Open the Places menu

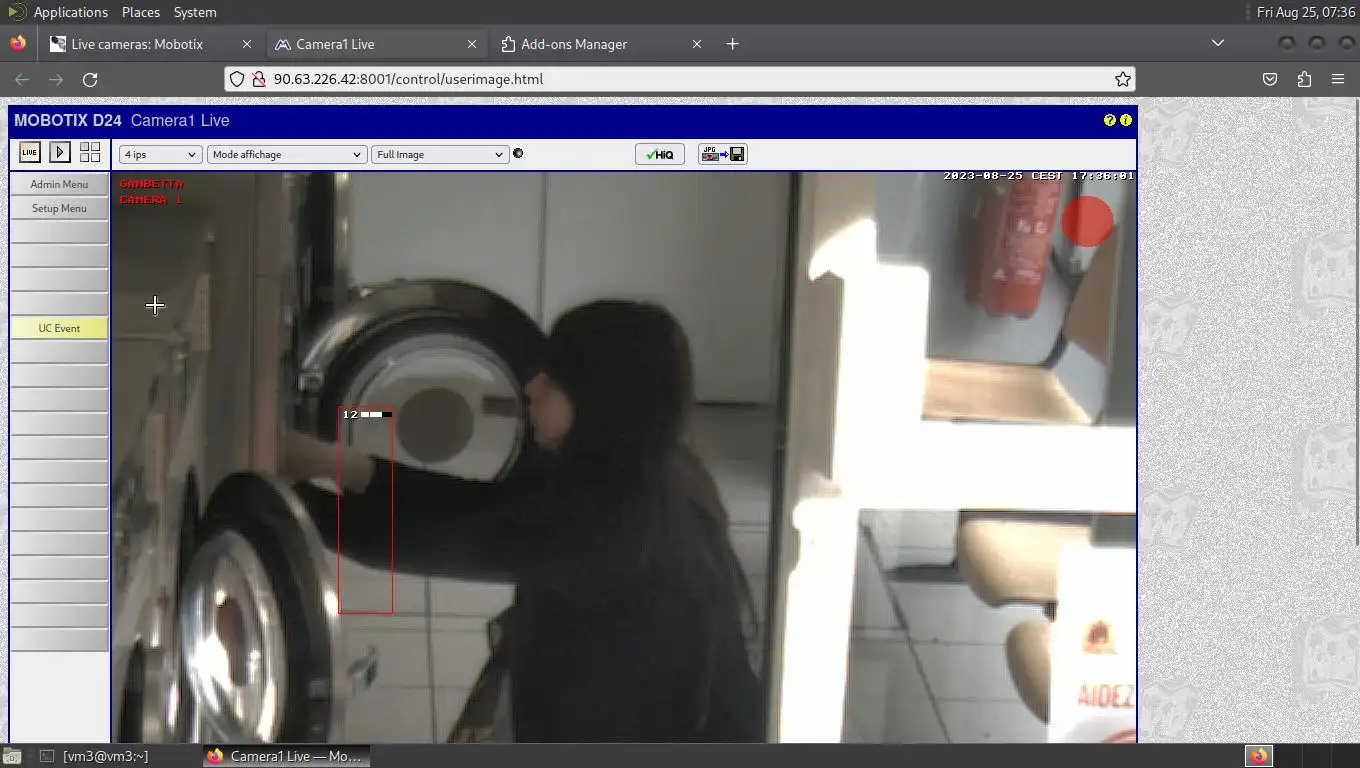(x=141, y=12)
